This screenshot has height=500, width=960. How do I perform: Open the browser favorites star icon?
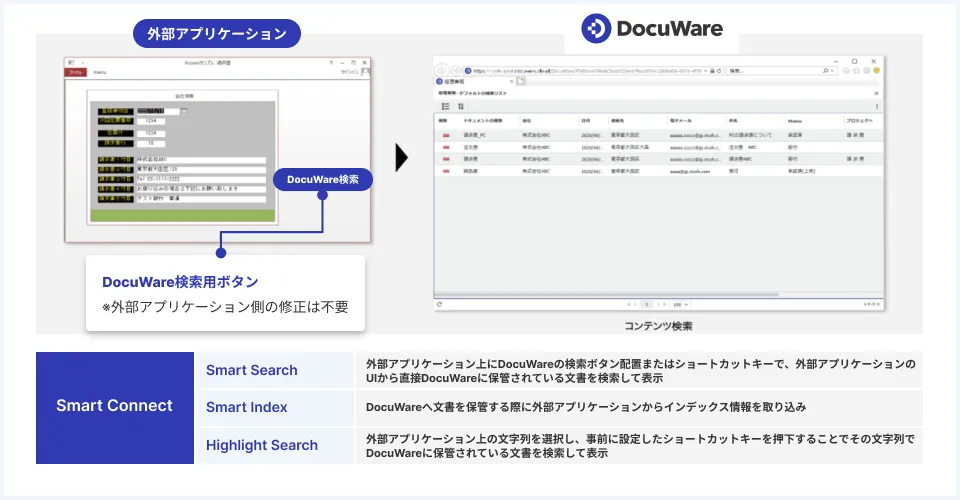pyautogui.click(x=857, y=71)
